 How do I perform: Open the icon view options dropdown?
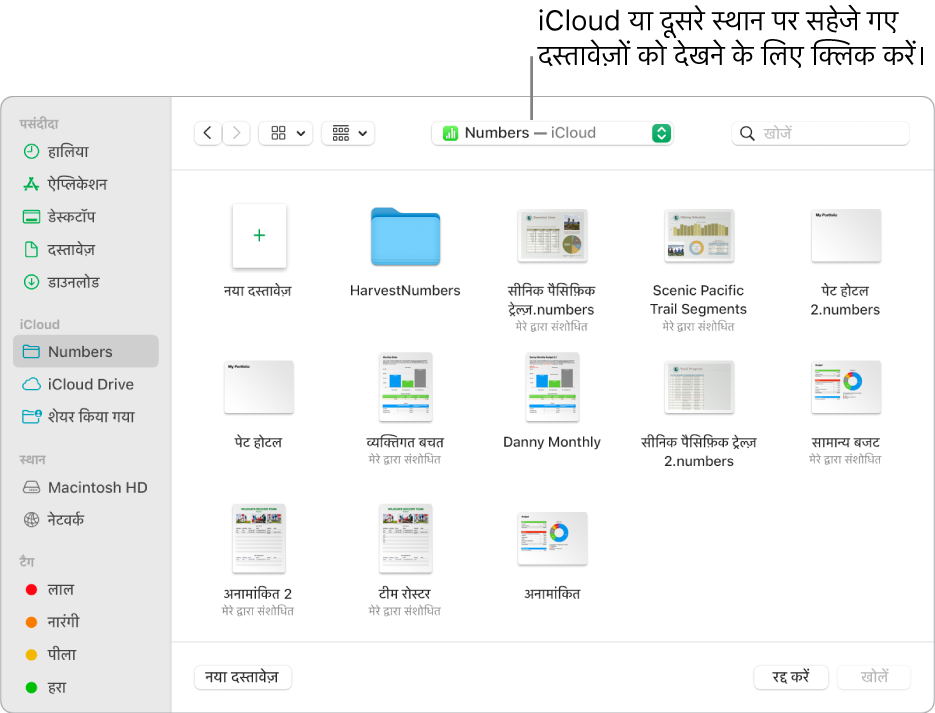[x=287, y=133]
